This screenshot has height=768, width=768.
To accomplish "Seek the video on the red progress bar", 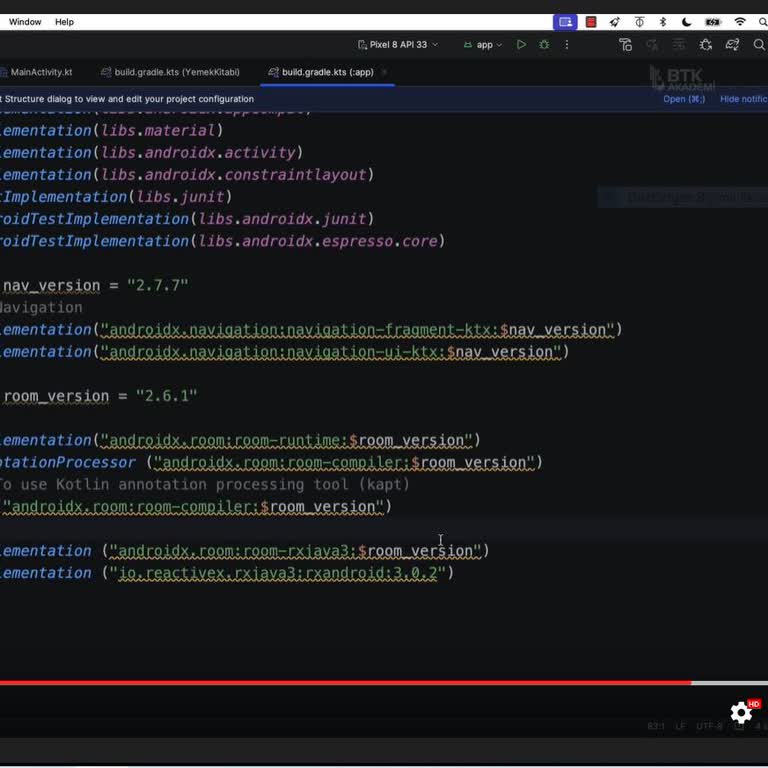I will [x=345, y=682].
